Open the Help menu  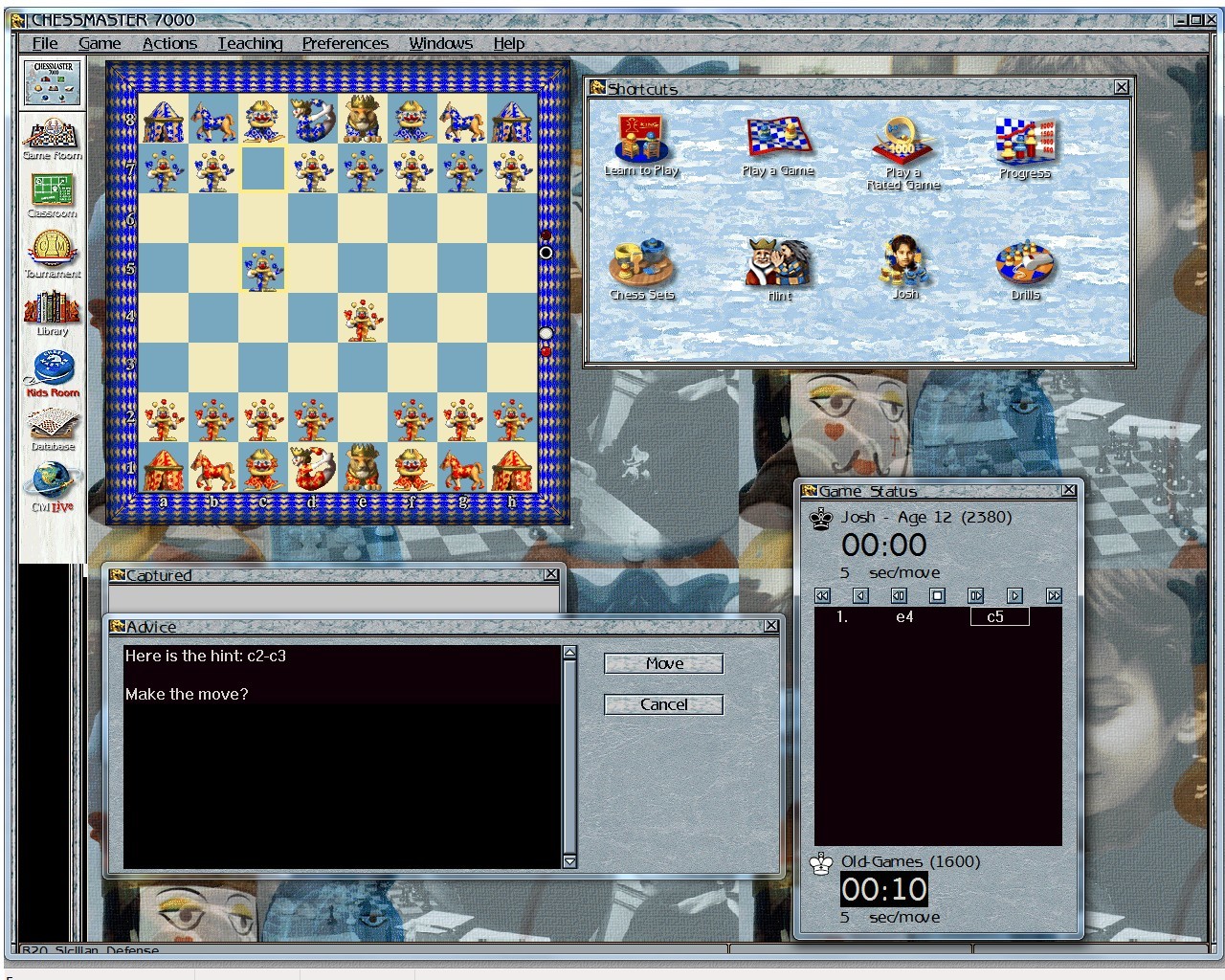coord(509,43)
